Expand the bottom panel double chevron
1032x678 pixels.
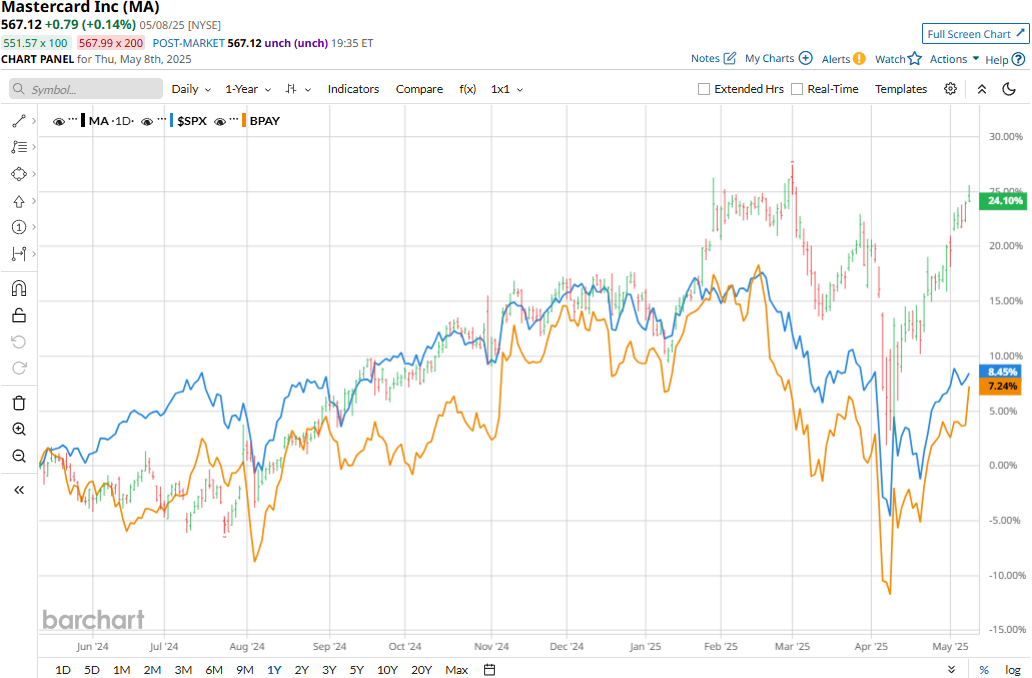(x=952, y=669)
